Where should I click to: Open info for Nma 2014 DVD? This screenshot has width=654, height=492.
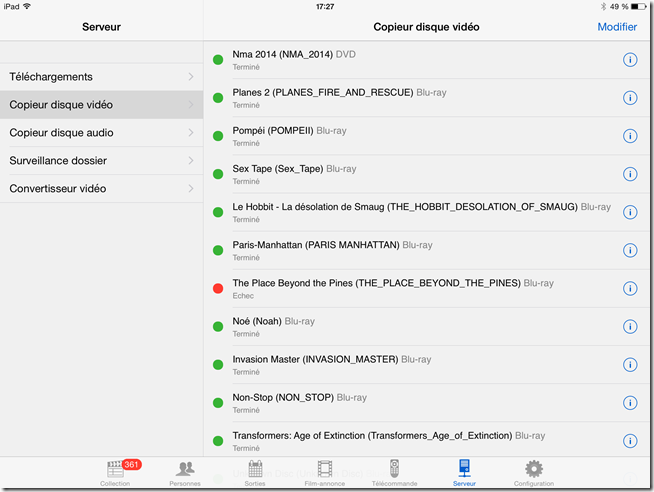tap(630, 60)
